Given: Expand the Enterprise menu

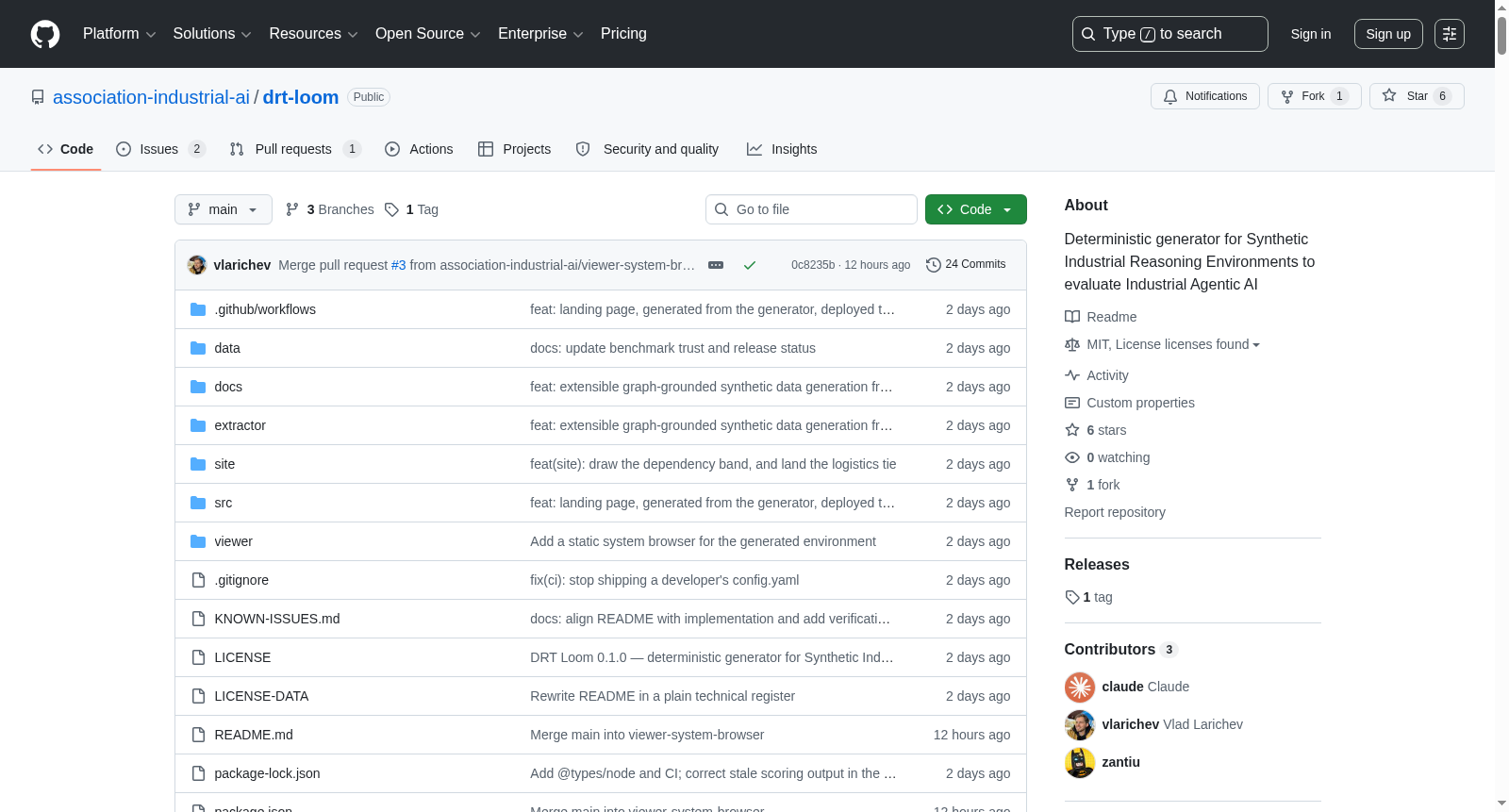Looking at the screenshot, I should [540, 34].
